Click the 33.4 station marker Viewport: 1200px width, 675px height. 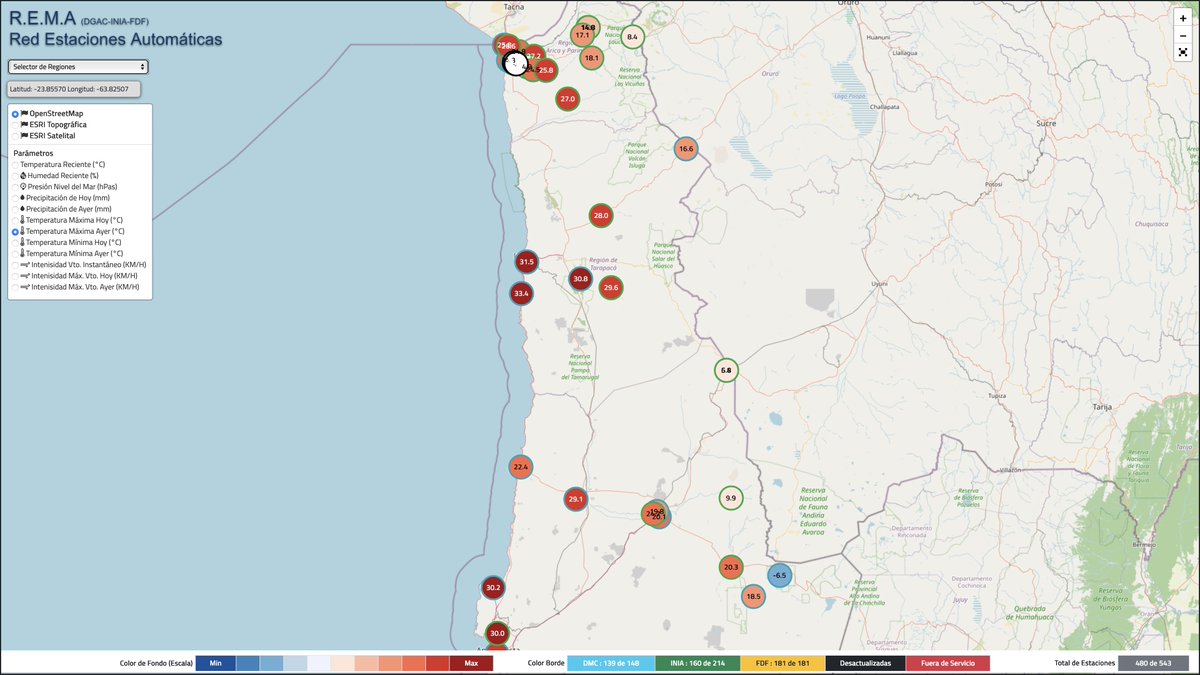click(520, 293)
